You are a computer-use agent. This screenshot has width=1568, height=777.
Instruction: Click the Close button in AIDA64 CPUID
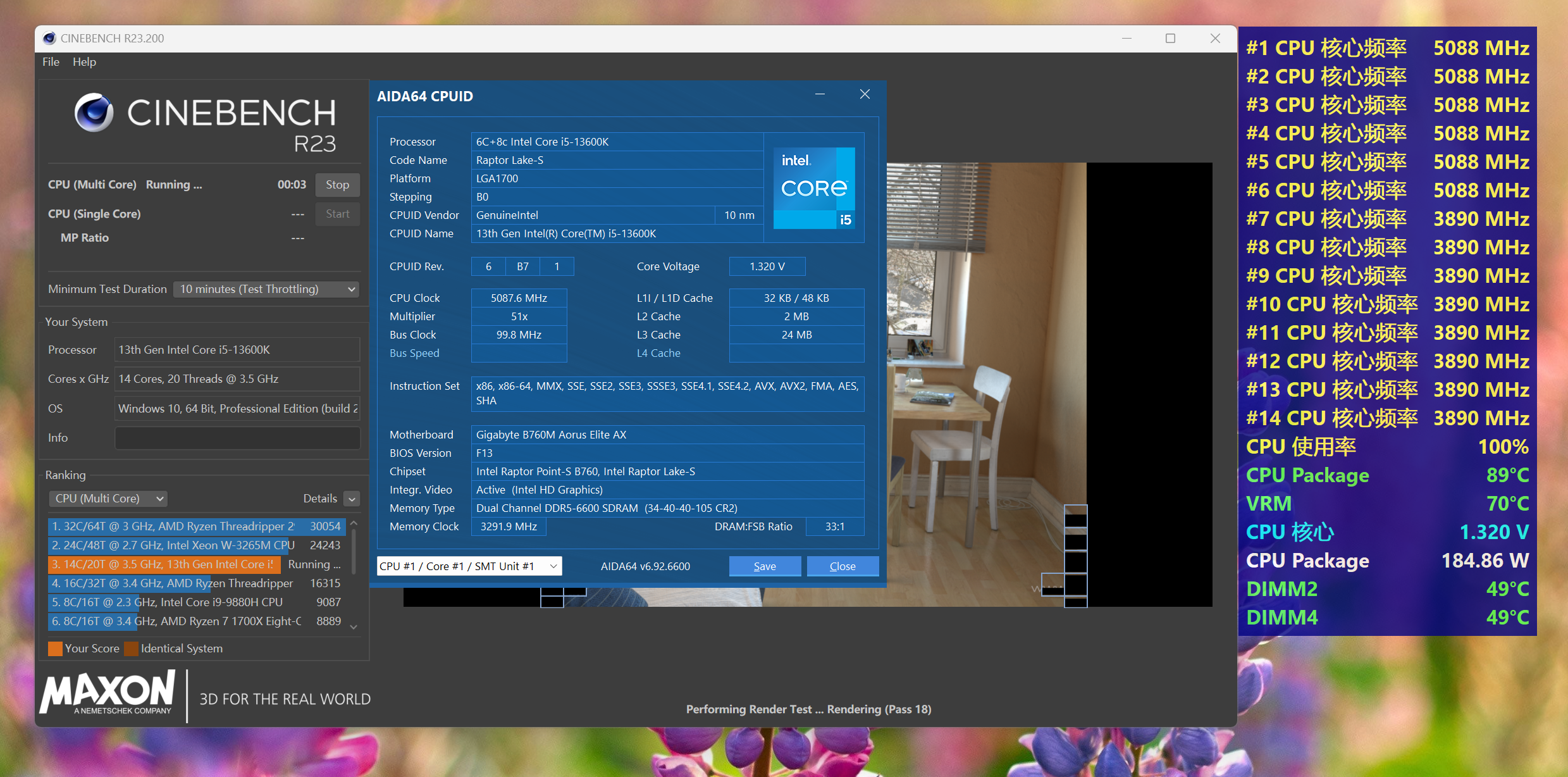click(842, 566)
